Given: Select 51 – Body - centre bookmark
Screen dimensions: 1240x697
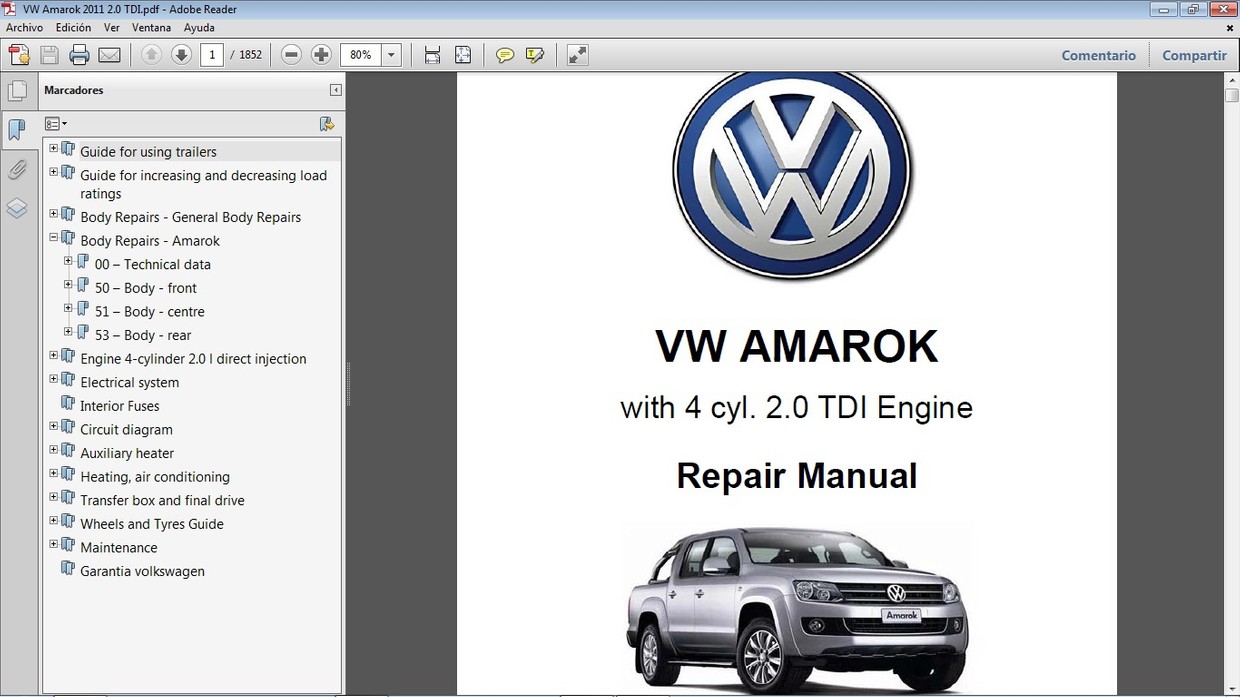Looking at the screenshot, I should (x=150, y=312).
